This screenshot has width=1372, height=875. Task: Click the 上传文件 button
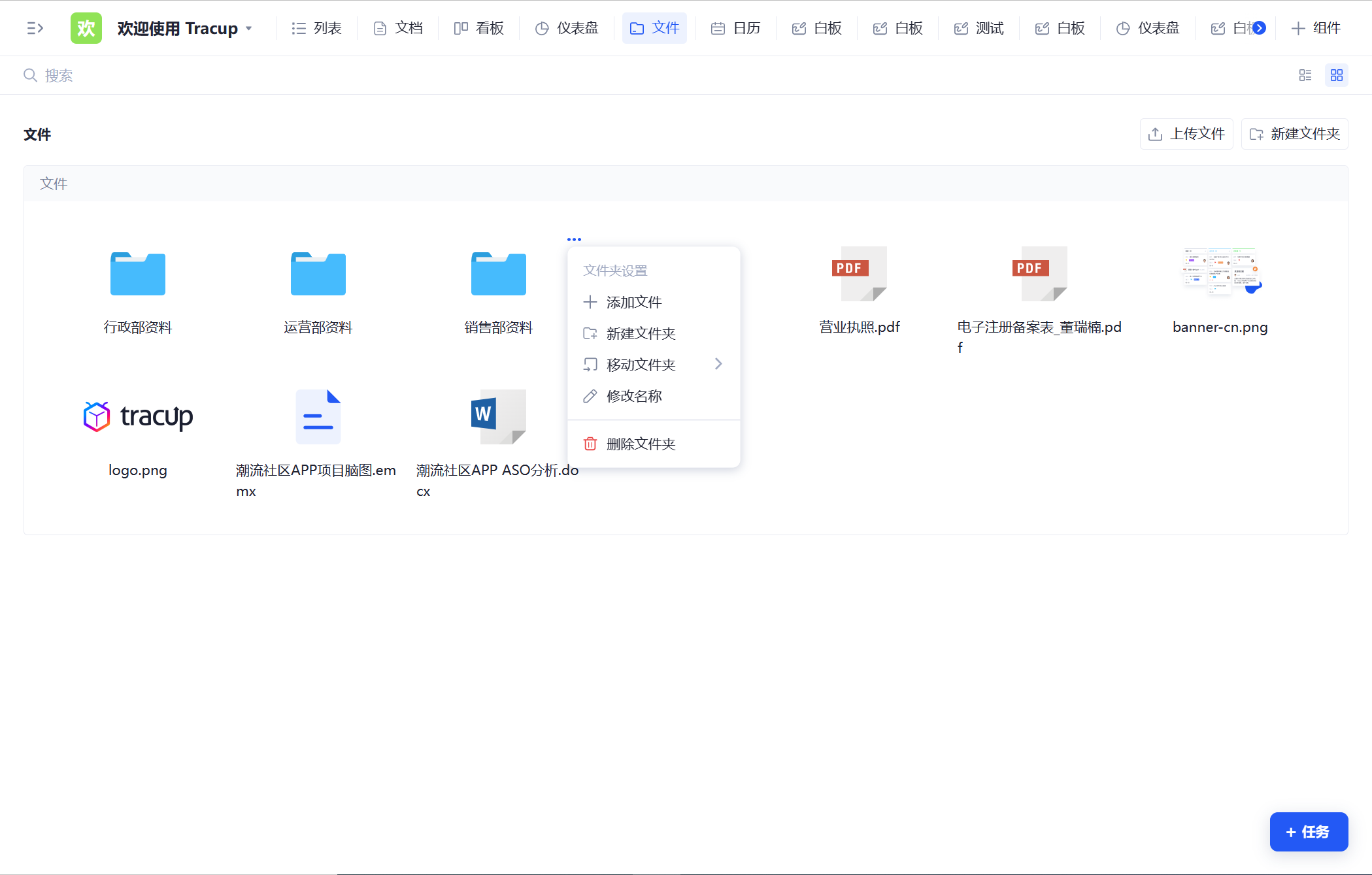tap(1186, 134)
